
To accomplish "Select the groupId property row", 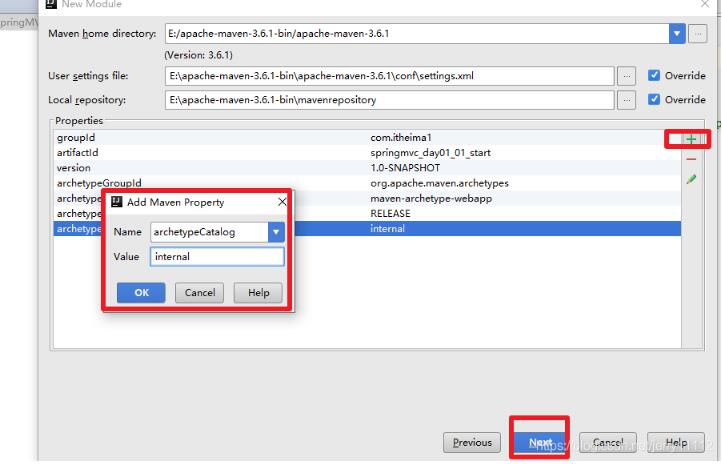I will pyautogui.click(x=367, y=138).
